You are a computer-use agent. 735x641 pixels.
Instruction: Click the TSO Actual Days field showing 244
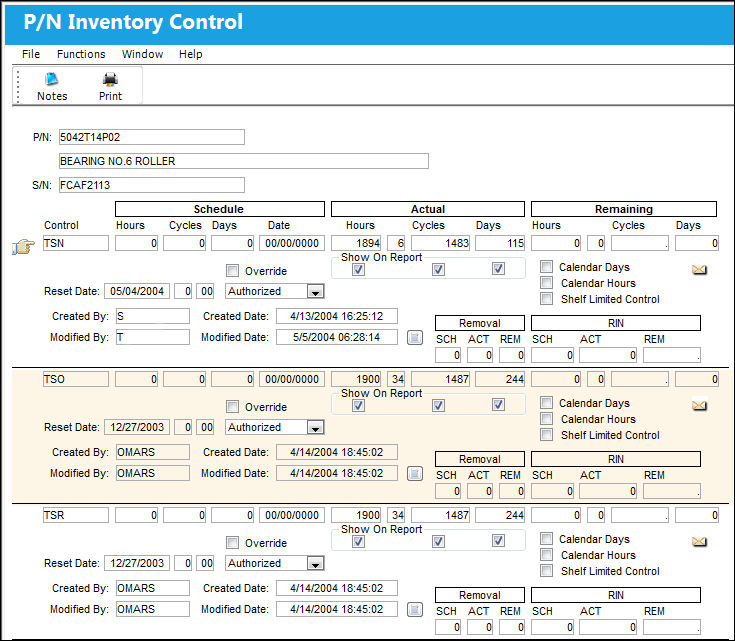click(x=500, y=379)
